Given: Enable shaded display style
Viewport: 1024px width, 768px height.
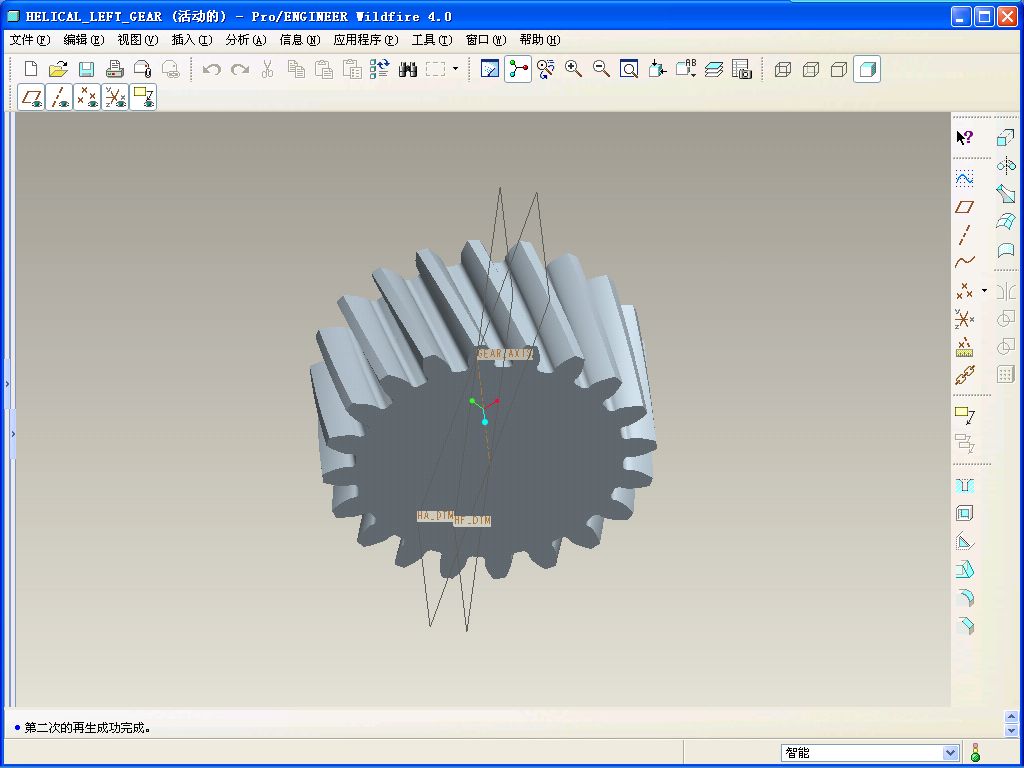Looking at the screenshot, I should pyautogui.click(x=867, y=69).
